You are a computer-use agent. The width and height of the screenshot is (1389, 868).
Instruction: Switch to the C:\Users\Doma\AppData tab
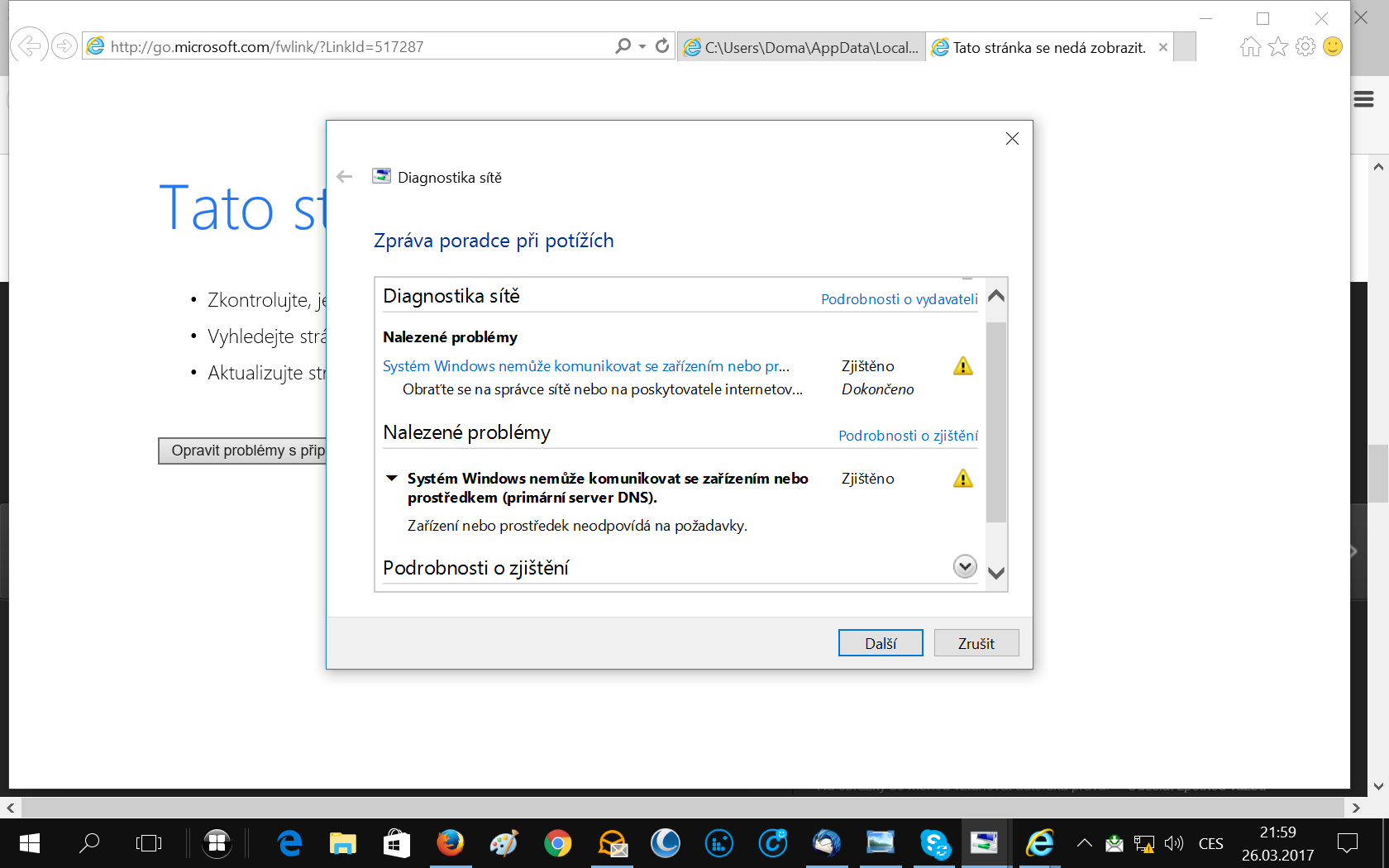pyautogui.click(x=801, y=47)
